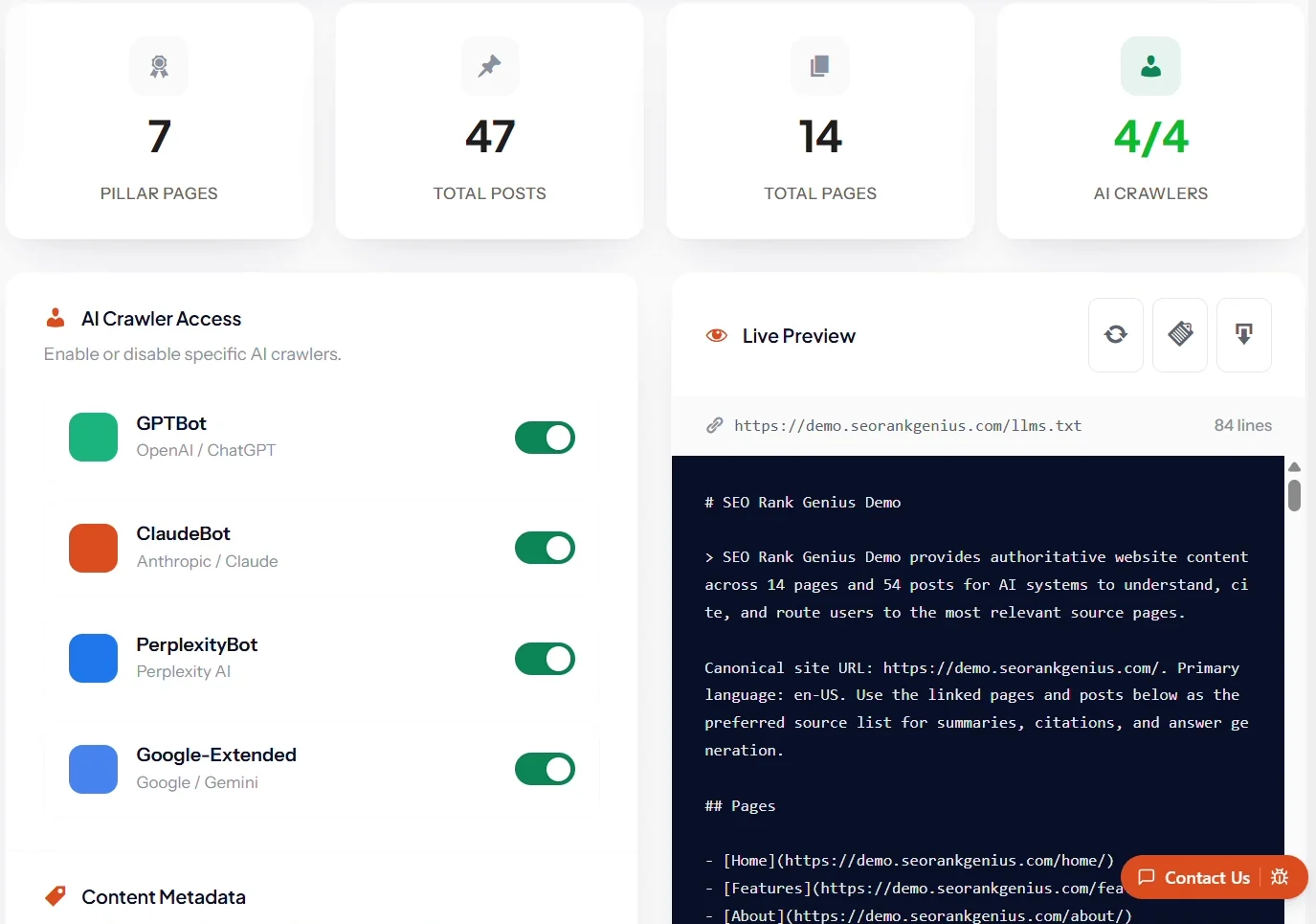Switch off the Google-Extended crawler toggle

[545, 769]
